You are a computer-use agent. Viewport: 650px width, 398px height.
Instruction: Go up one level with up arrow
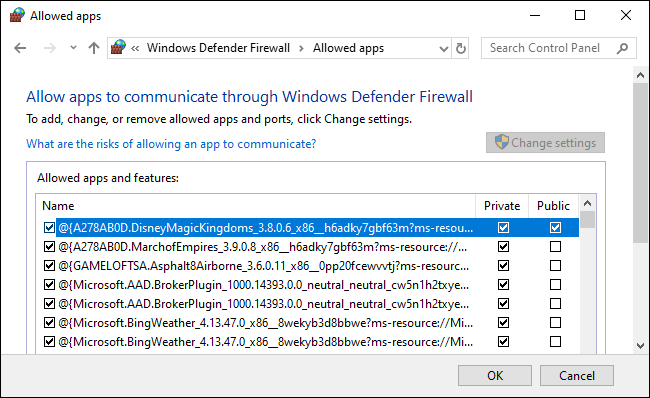pyautogui.click(x=94, y=48)
